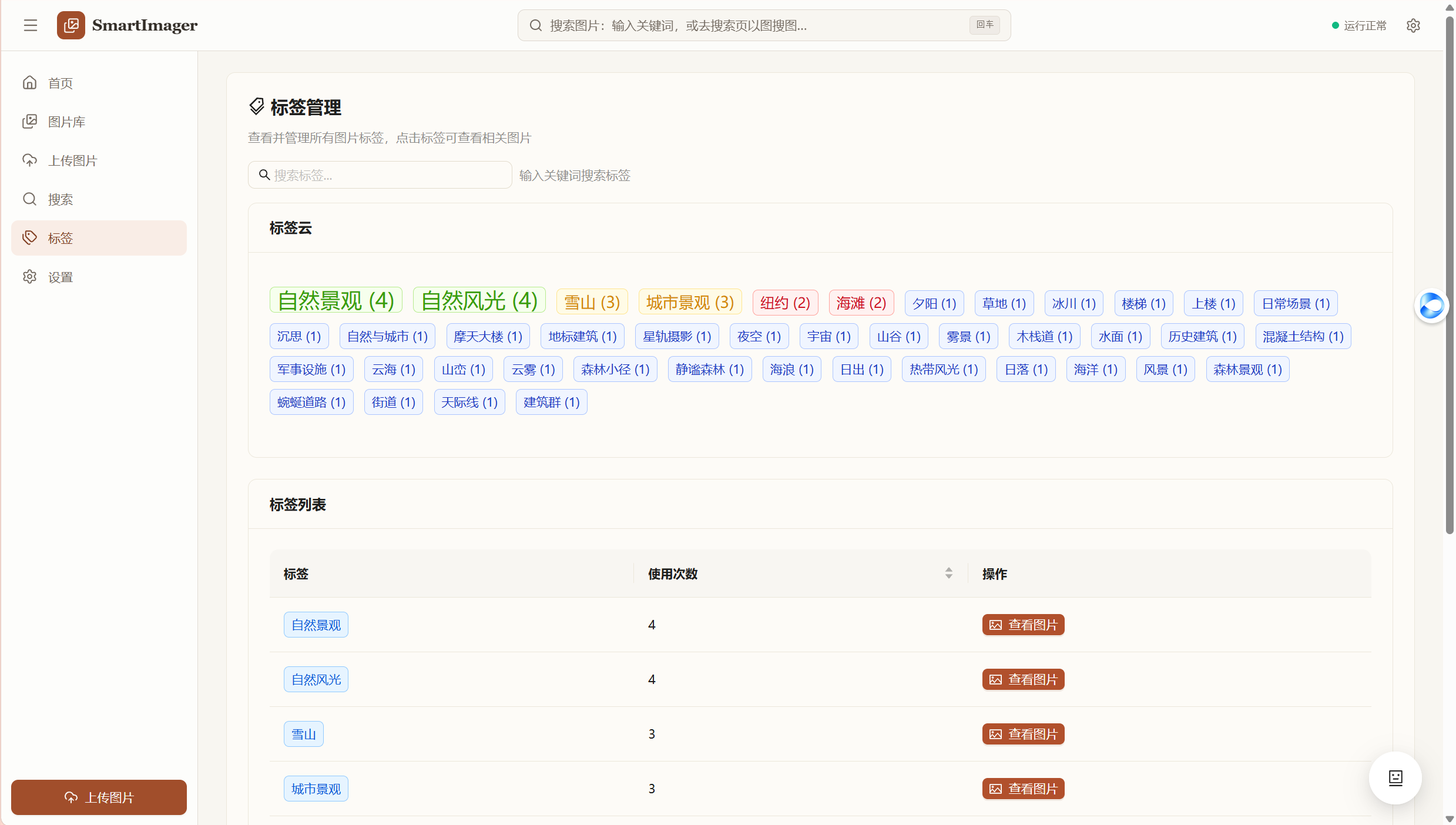
Task: Click the SmartImager logo icon
Action: pyautogui.click(x=71, y=25)
